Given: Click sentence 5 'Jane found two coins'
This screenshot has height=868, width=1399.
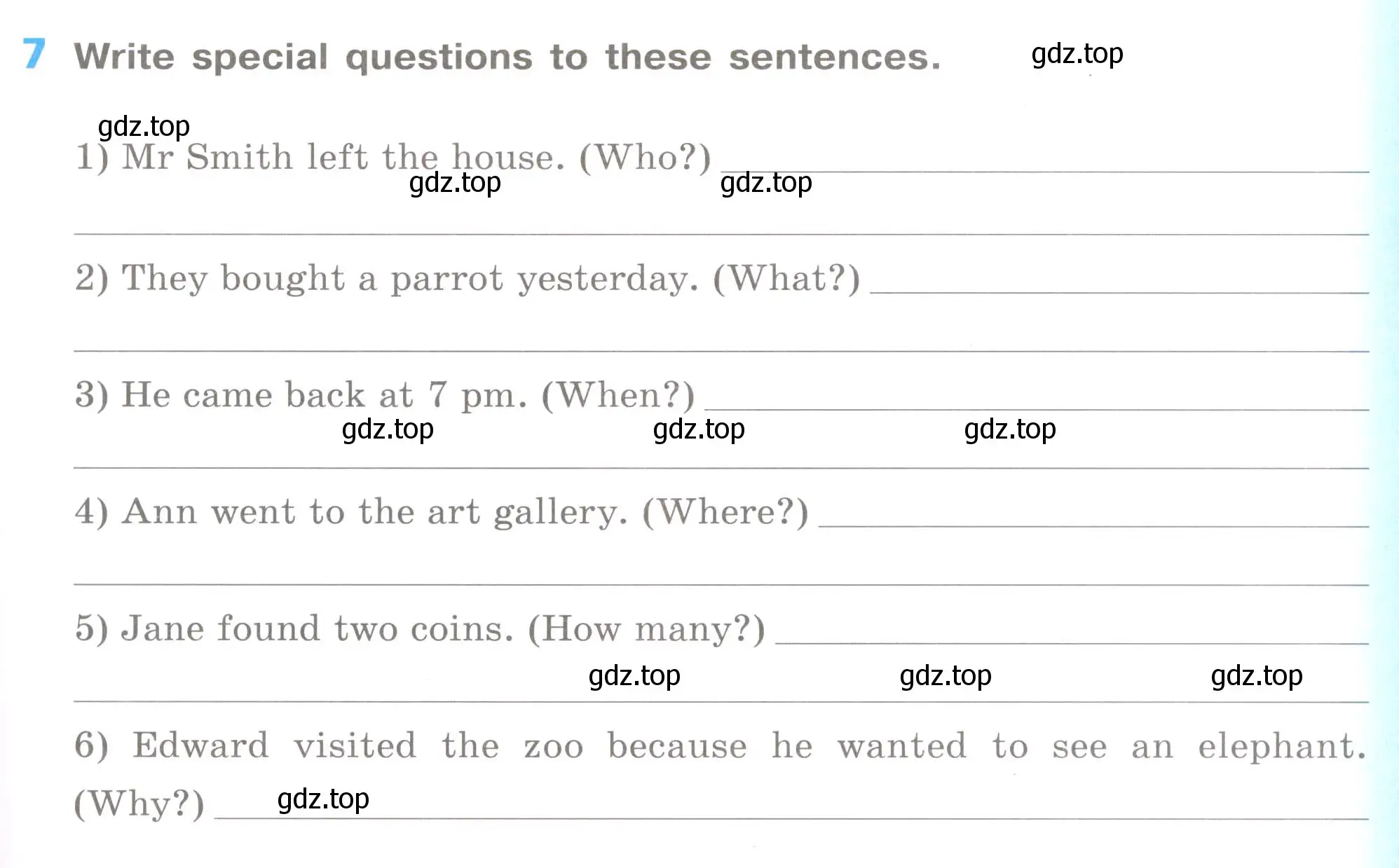Looking at the screenshot, I should [318, 628].
